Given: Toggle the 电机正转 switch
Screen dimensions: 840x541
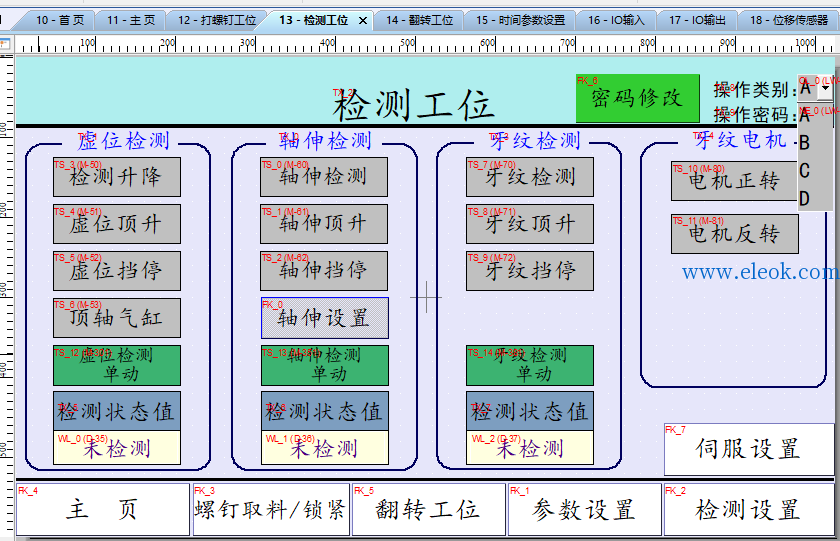Looking at the screenshot, I should pyautogui.click(x=734, y=181).
